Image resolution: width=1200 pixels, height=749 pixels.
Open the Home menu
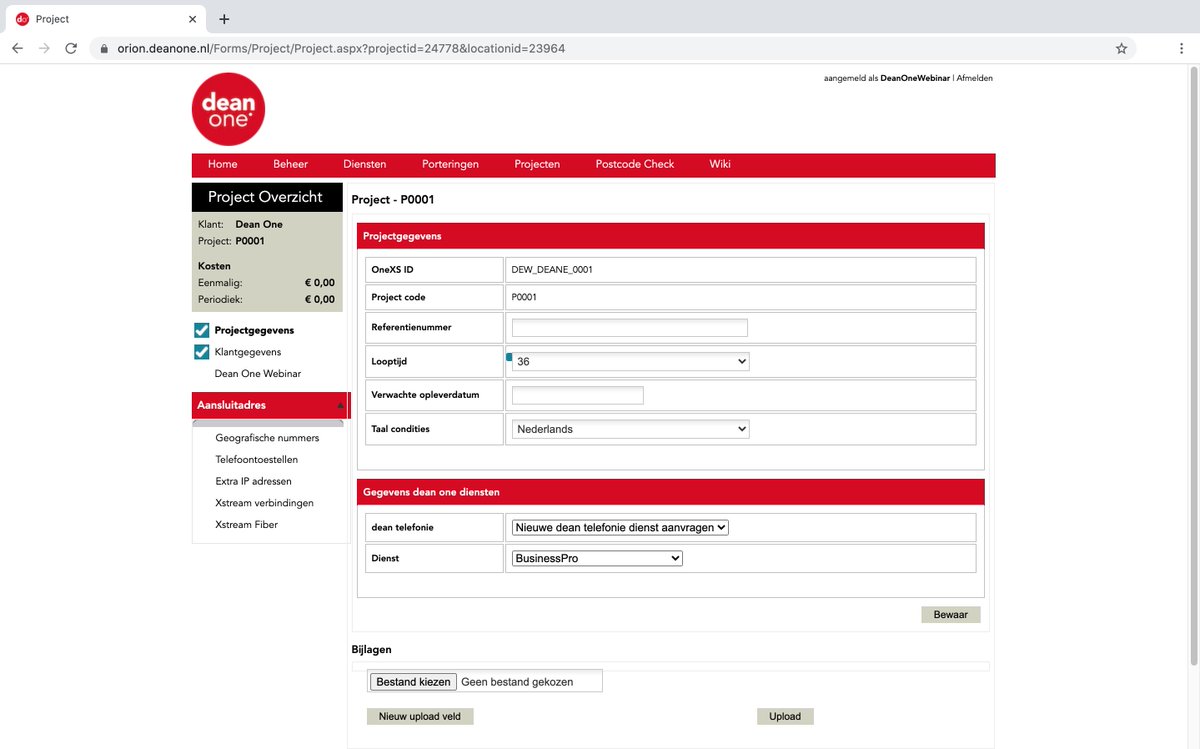click(x=222, y=164)
